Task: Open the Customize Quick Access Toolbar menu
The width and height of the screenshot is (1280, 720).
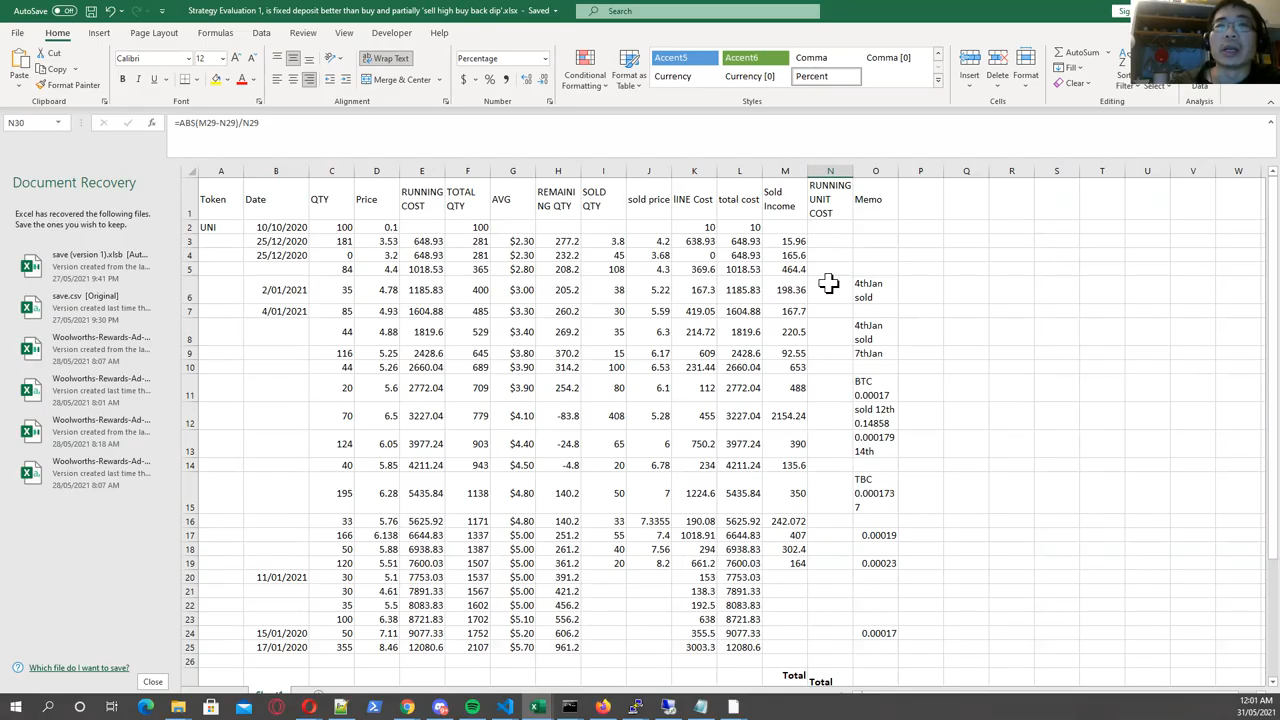Action: tap(160, 11)
